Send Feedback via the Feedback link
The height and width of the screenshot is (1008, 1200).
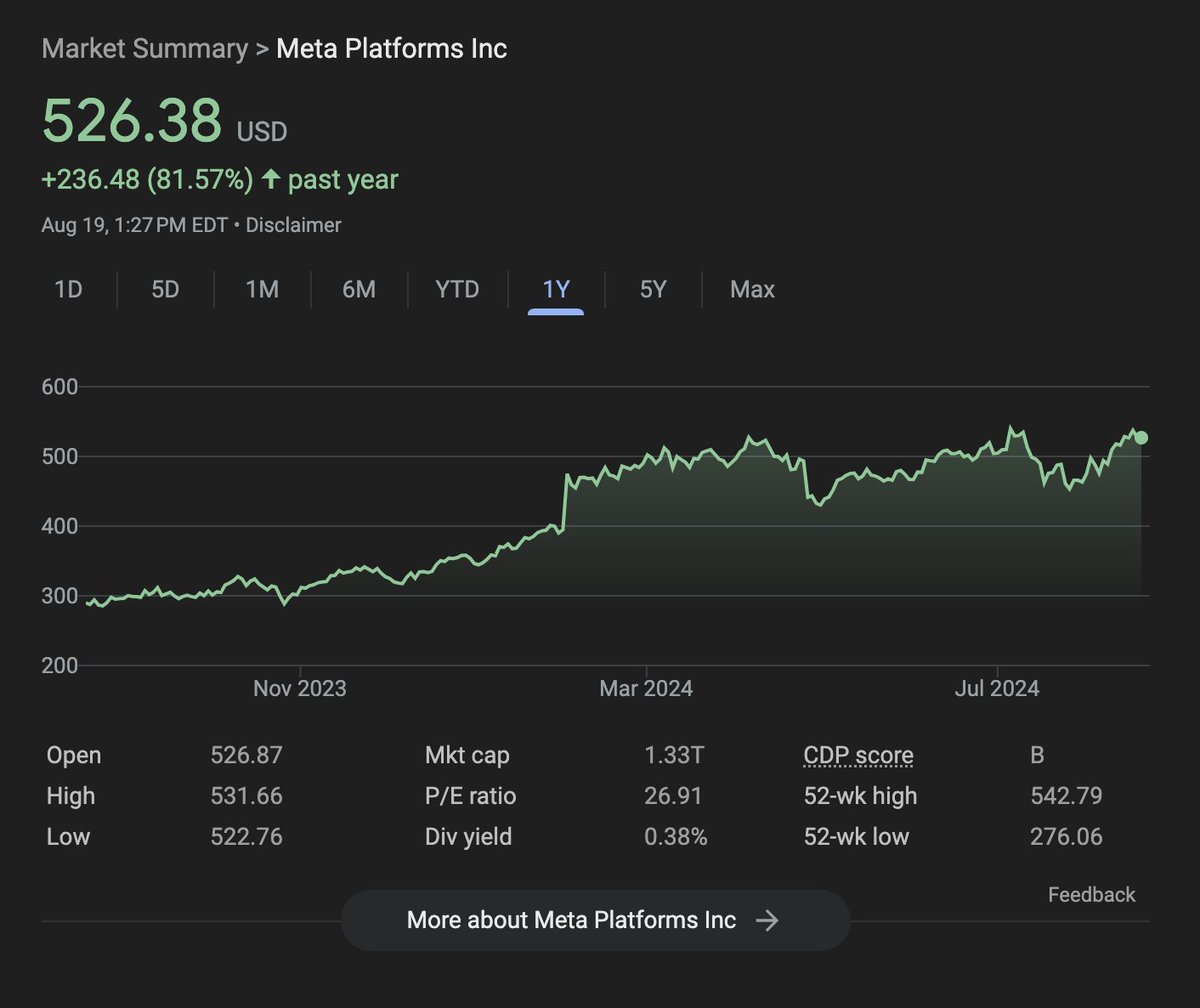[x=1091, y=895]
